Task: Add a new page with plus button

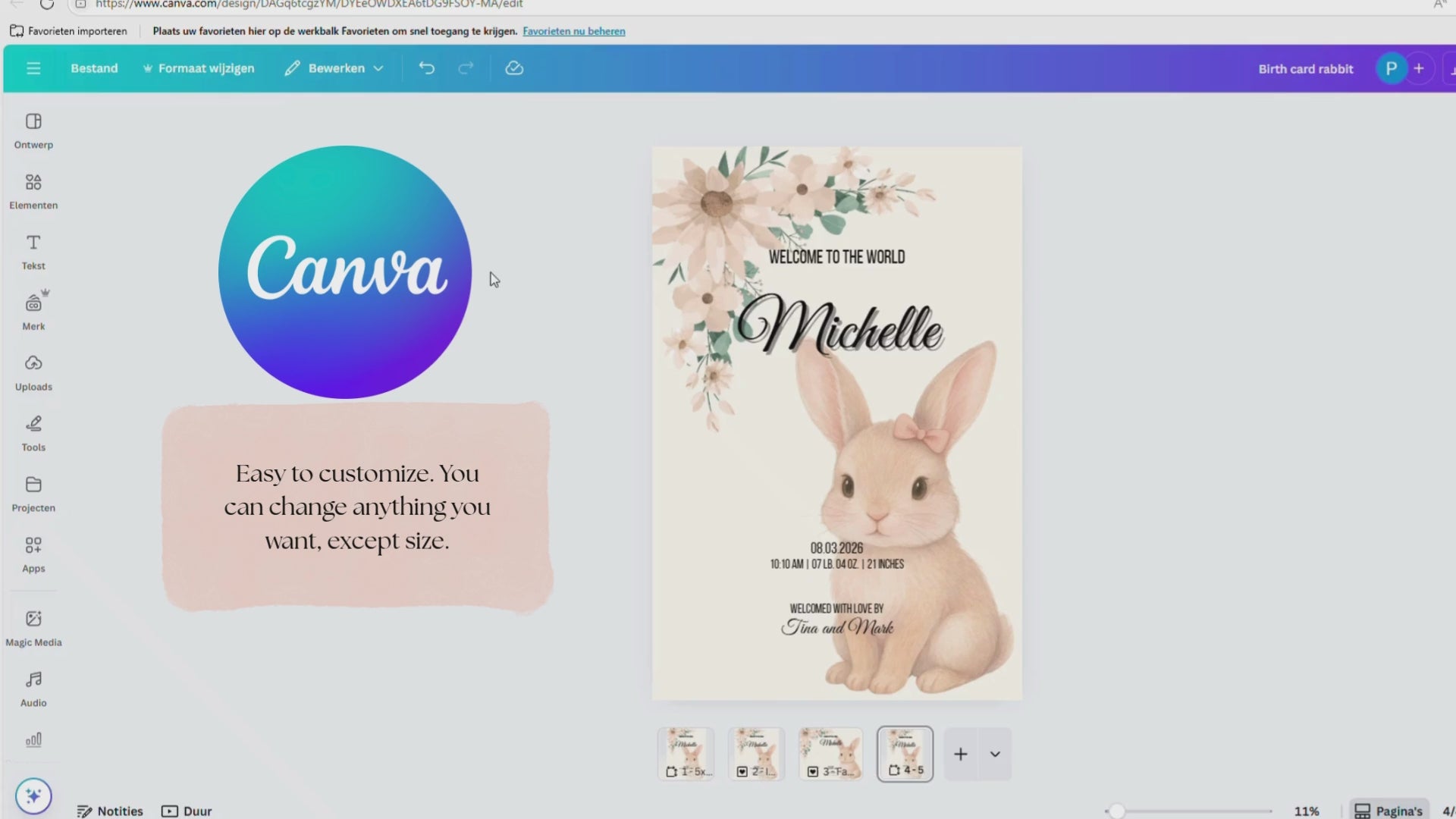Action: [x=961, y=754]
